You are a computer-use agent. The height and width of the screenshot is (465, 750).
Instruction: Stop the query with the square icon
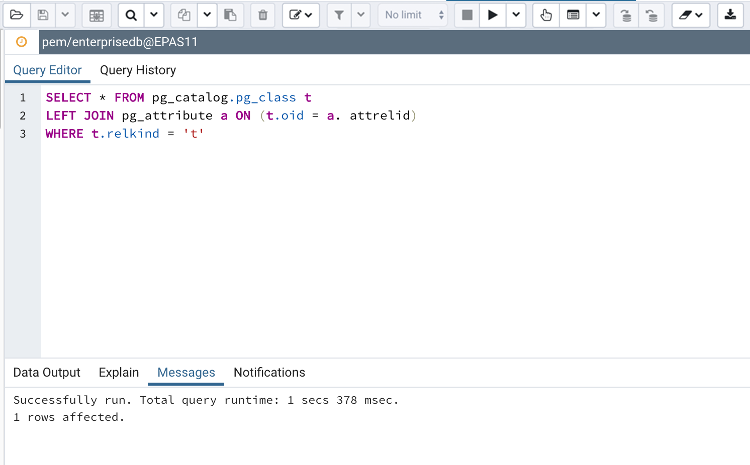pyautogui.click(x=467, y=15)
